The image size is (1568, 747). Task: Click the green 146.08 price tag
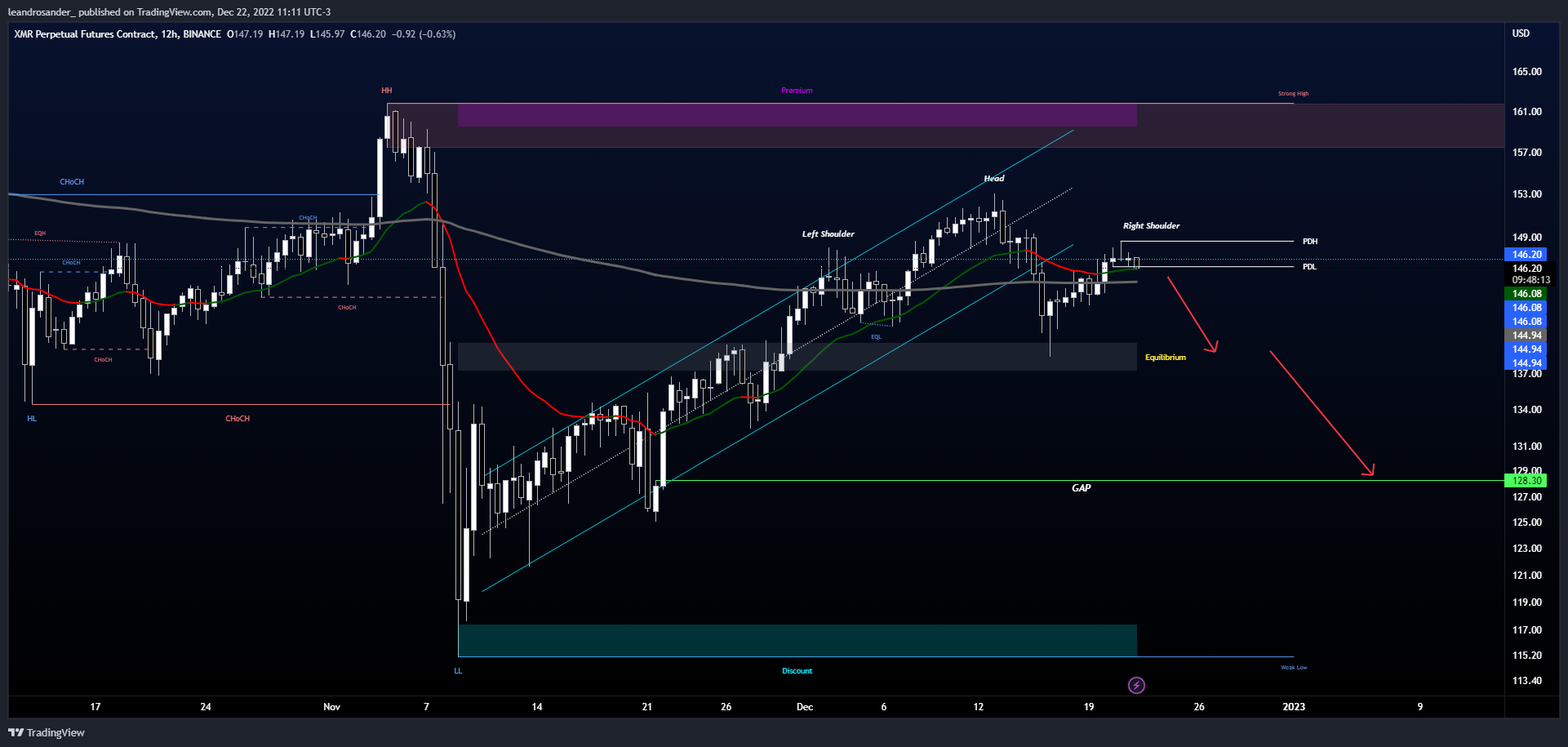click(1526, 294)
